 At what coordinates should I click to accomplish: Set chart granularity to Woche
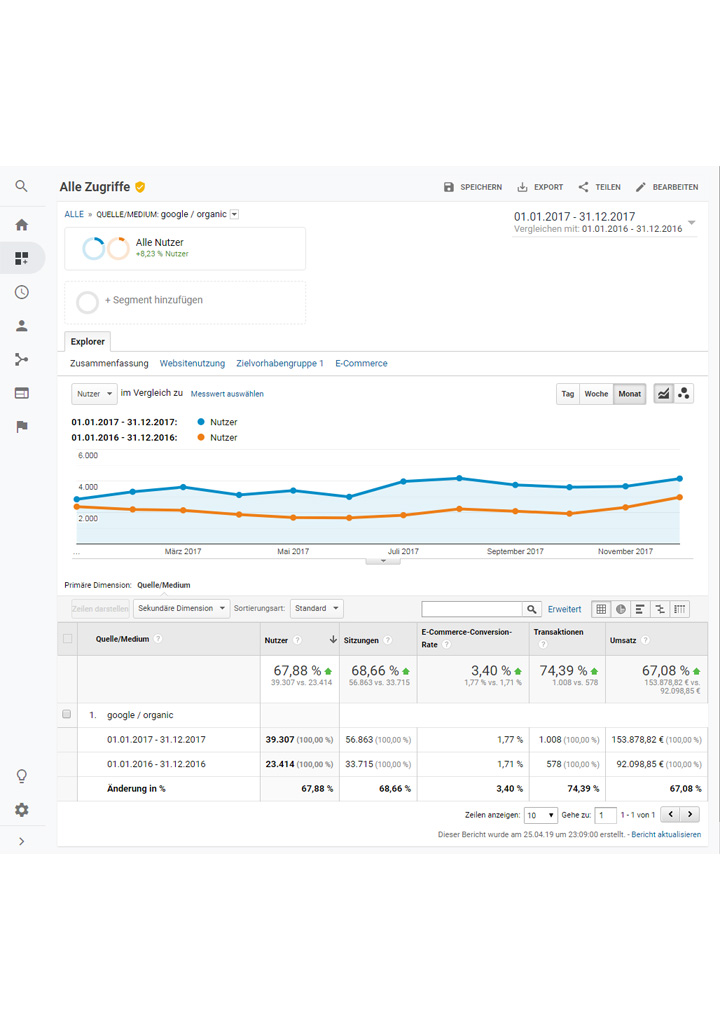click(596, 393)
